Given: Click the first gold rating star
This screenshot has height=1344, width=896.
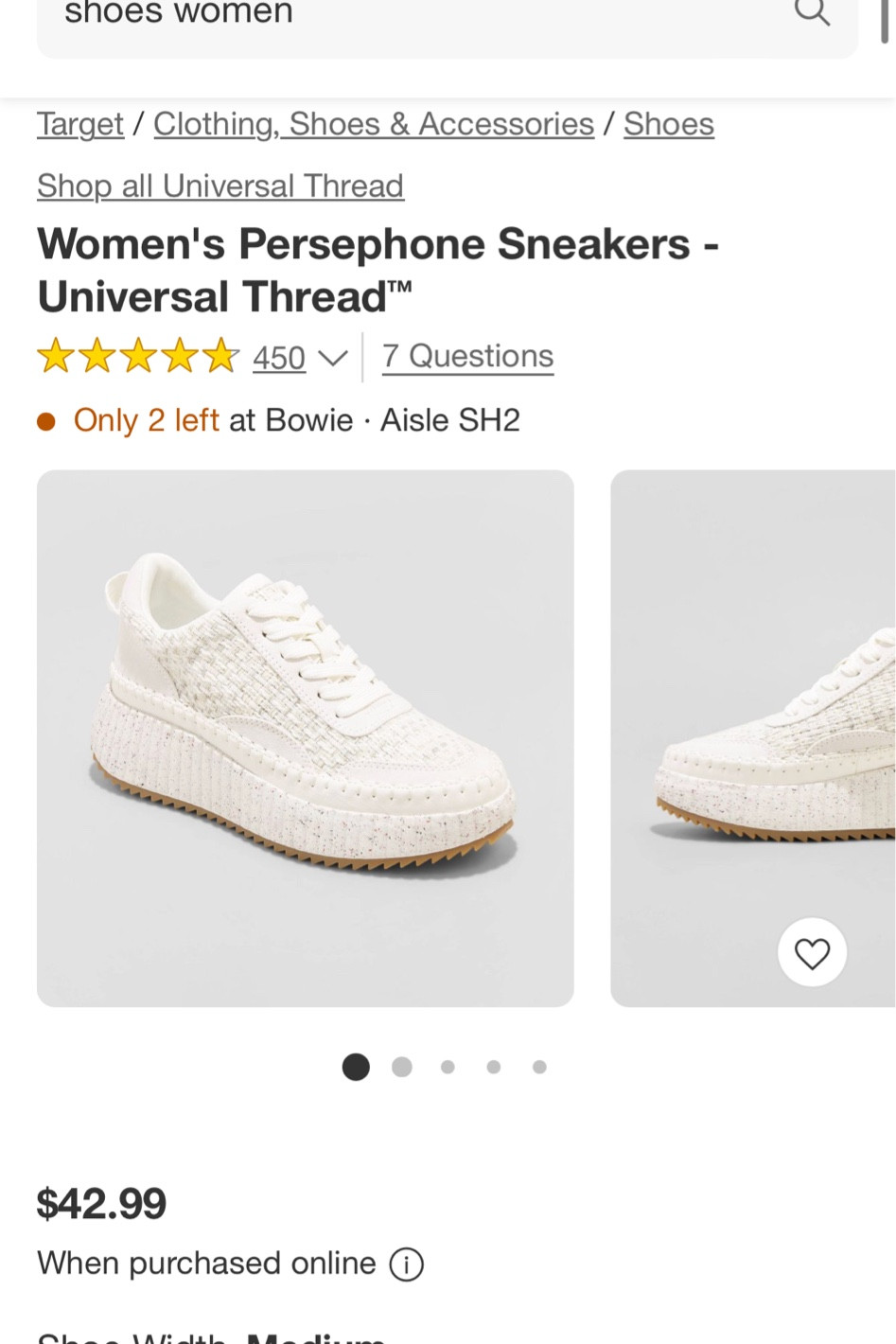Looking at the screenshot, I should [x=54, y=355].
